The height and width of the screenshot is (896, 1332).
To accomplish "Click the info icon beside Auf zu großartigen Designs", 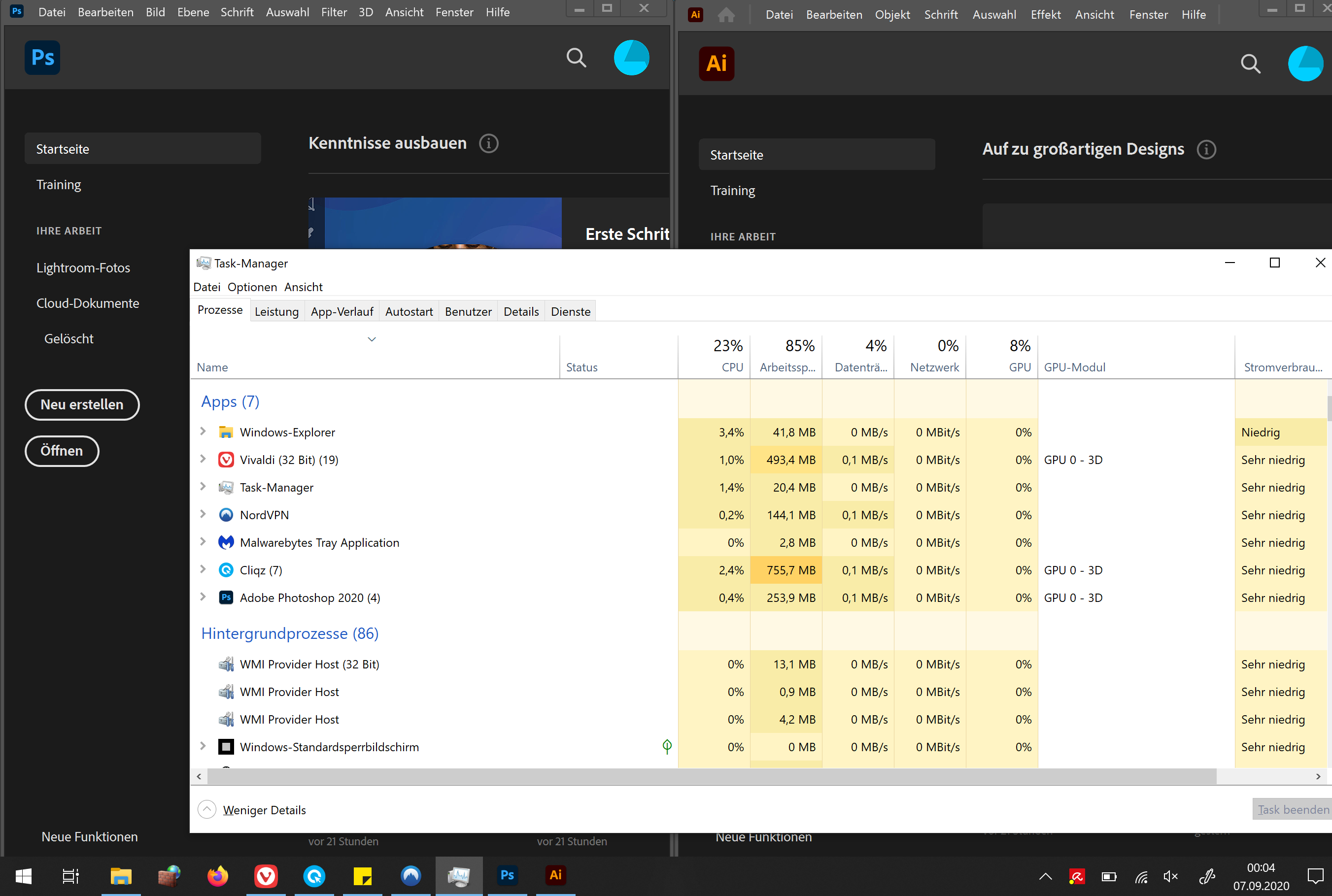I will (x=1207, y=149).
